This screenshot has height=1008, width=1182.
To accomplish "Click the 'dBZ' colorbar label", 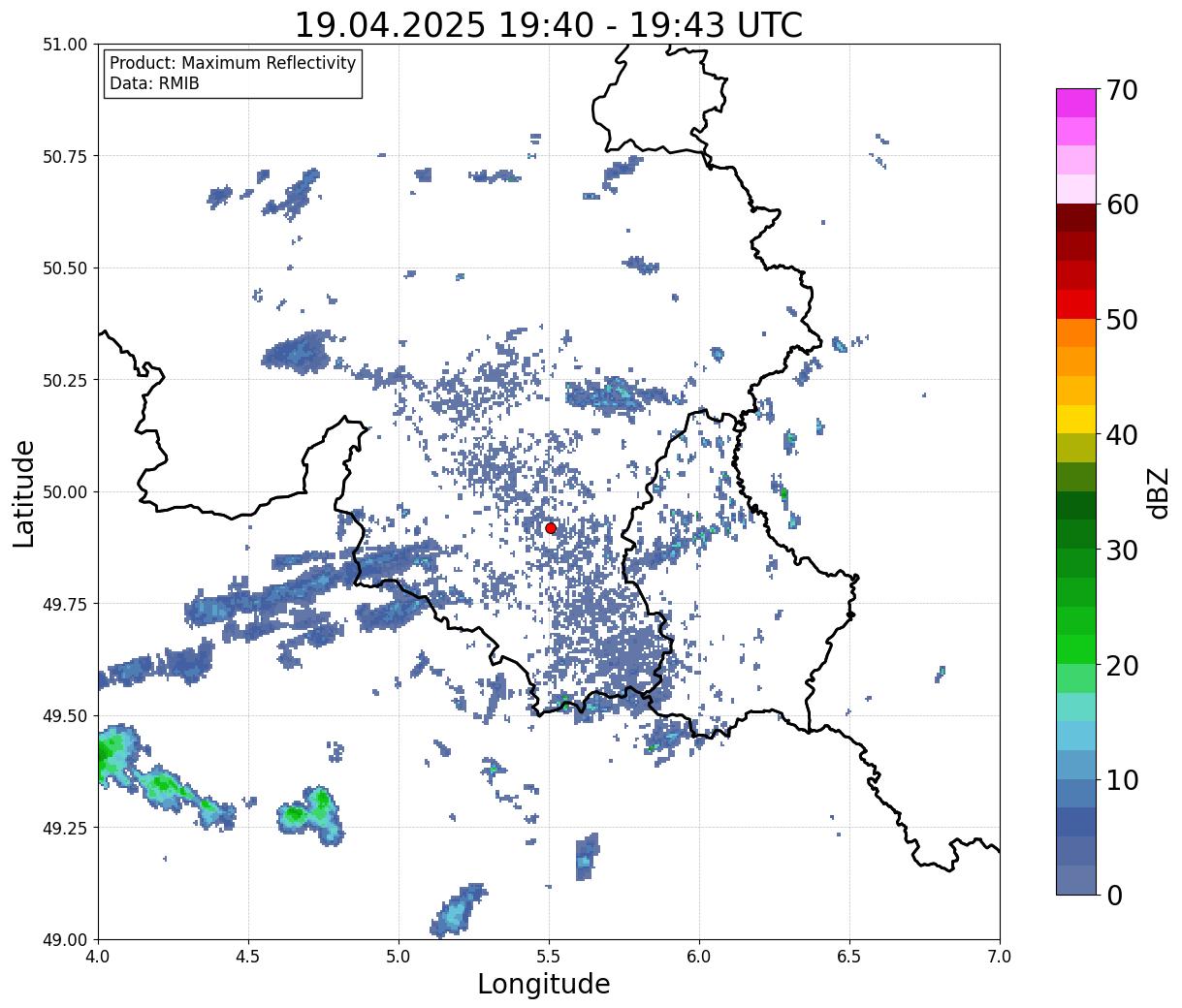I will pos(1158,491).
